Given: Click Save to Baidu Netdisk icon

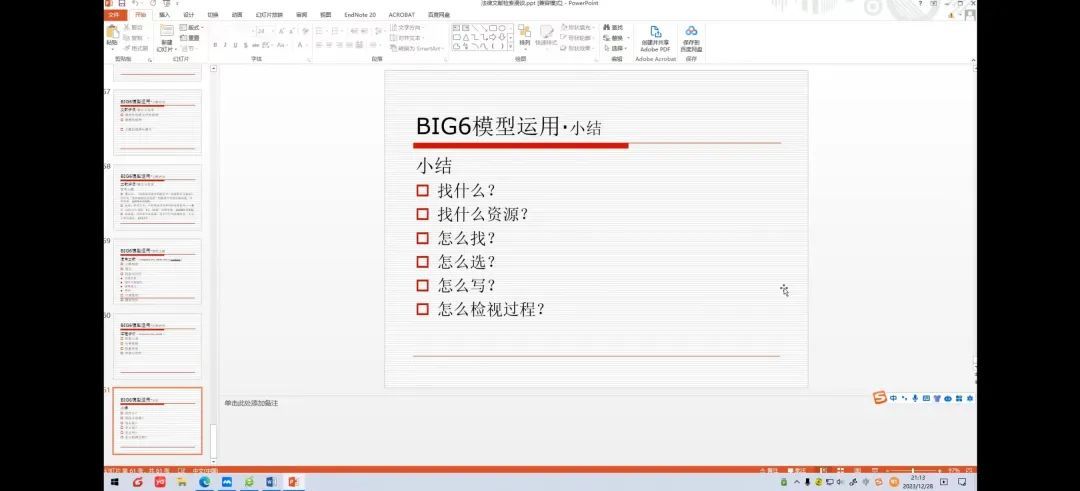Looking at the screenshot, I should tap(691, 37).
